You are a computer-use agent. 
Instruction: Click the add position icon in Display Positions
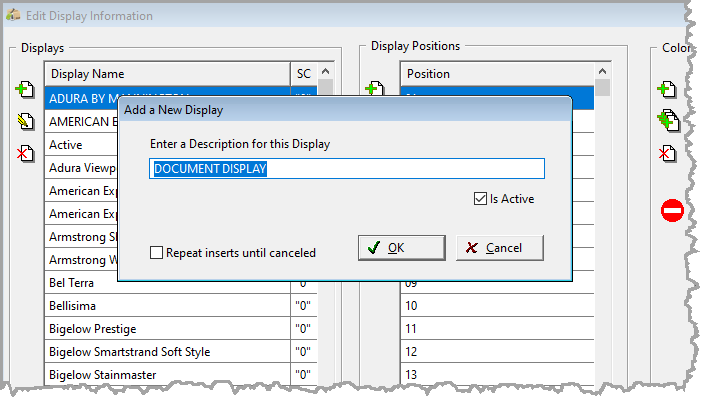pyautogui.click(x=375, y=88)
